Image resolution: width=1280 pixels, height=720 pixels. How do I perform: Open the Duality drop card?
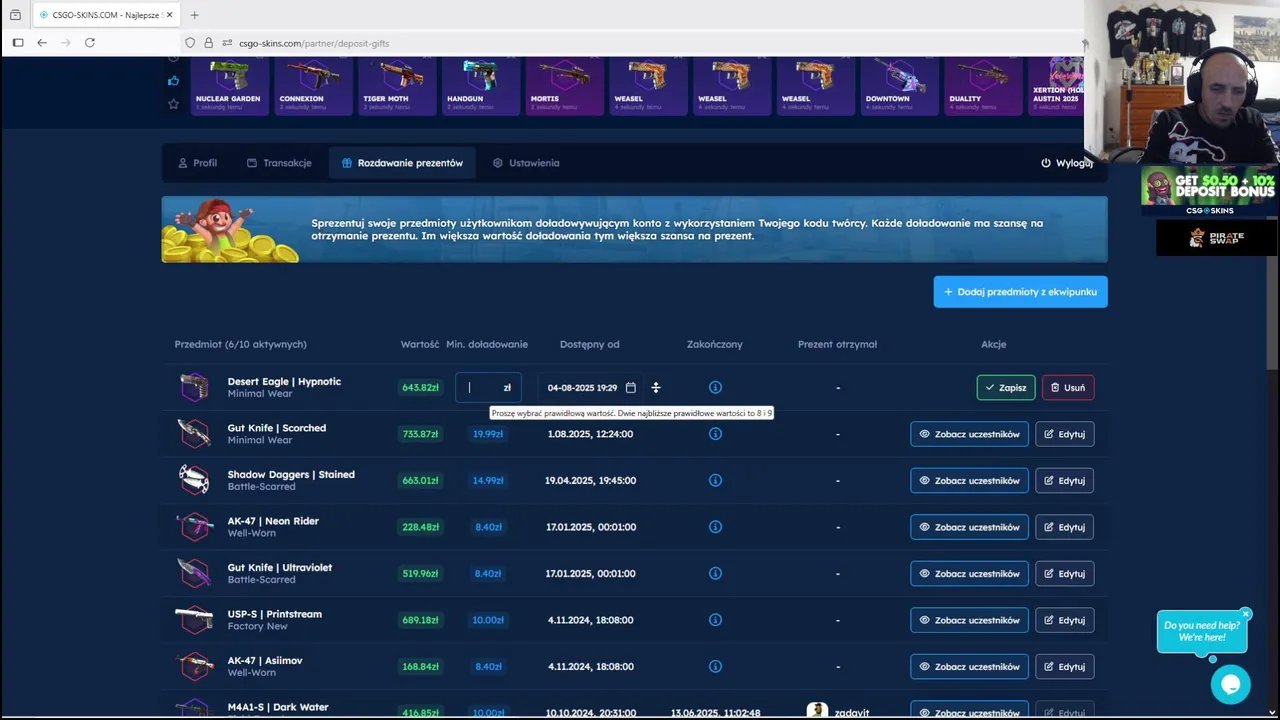983,86
